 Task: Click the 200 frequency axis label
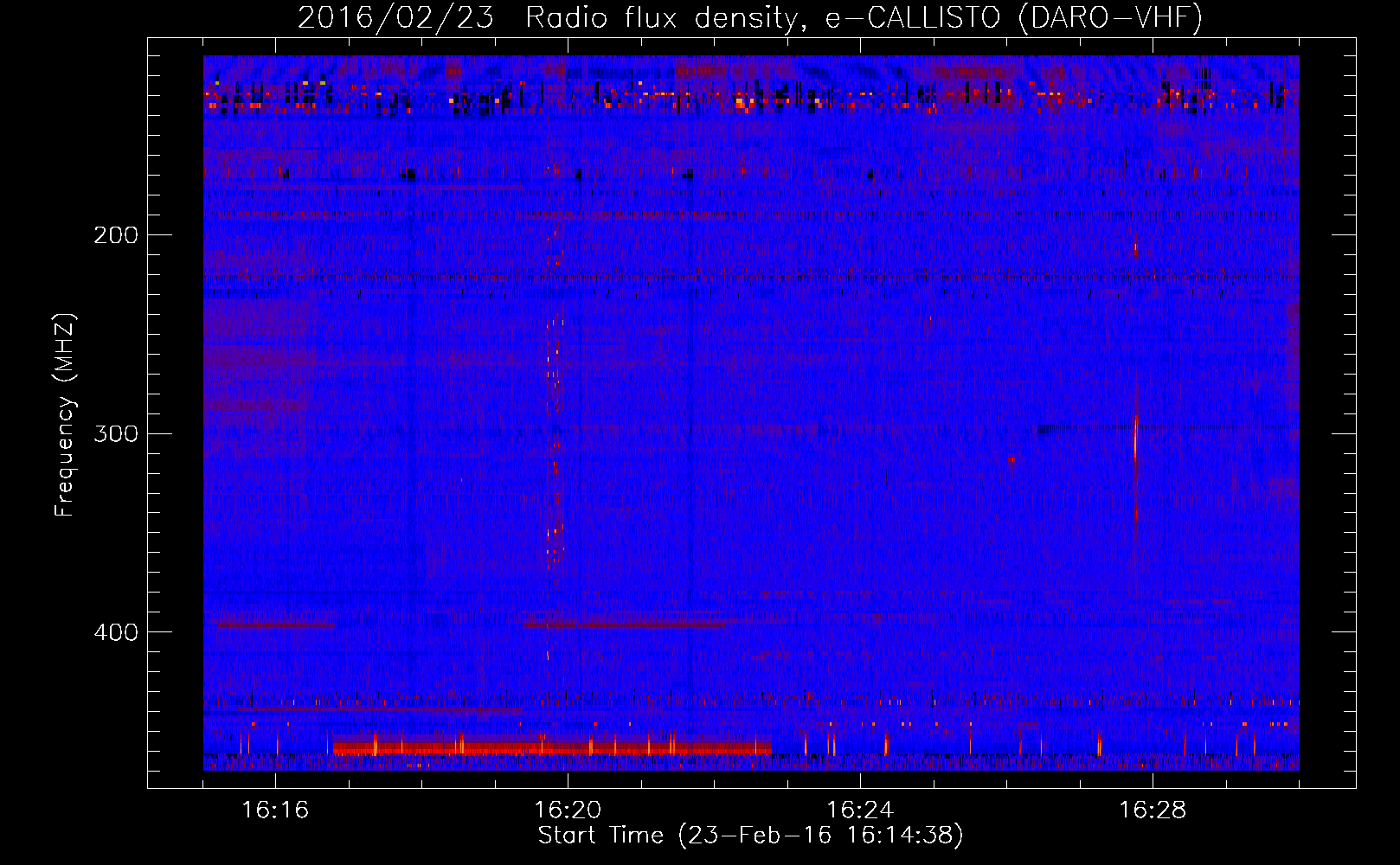pyautogui.click(x=116, y=235)
